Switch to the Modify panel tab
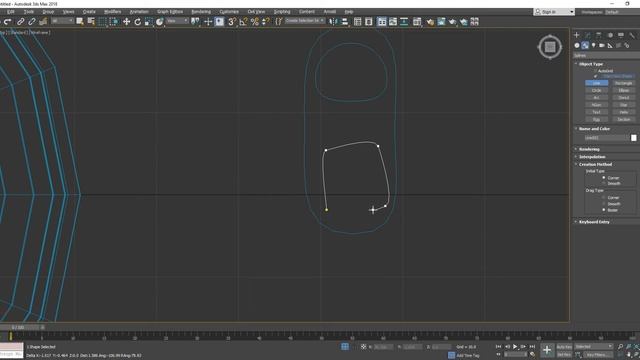The width and height of the screenshot is (640, 360). pyautogui.click(x=588, y=36)
